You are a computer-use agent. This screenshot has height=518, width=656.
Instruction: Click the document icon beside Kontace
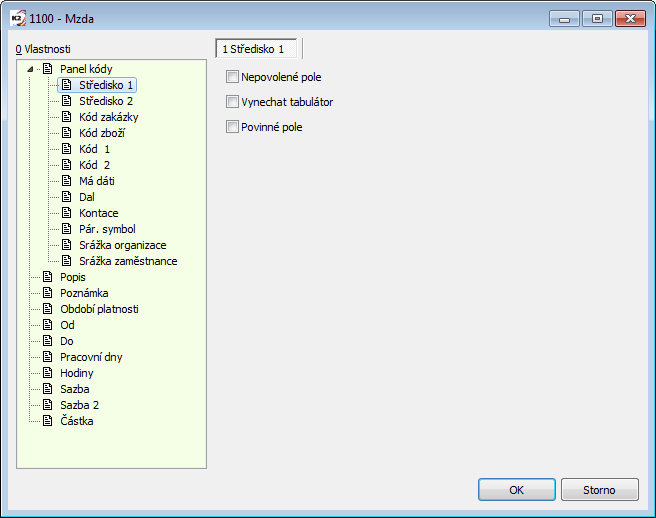[67, 213]
